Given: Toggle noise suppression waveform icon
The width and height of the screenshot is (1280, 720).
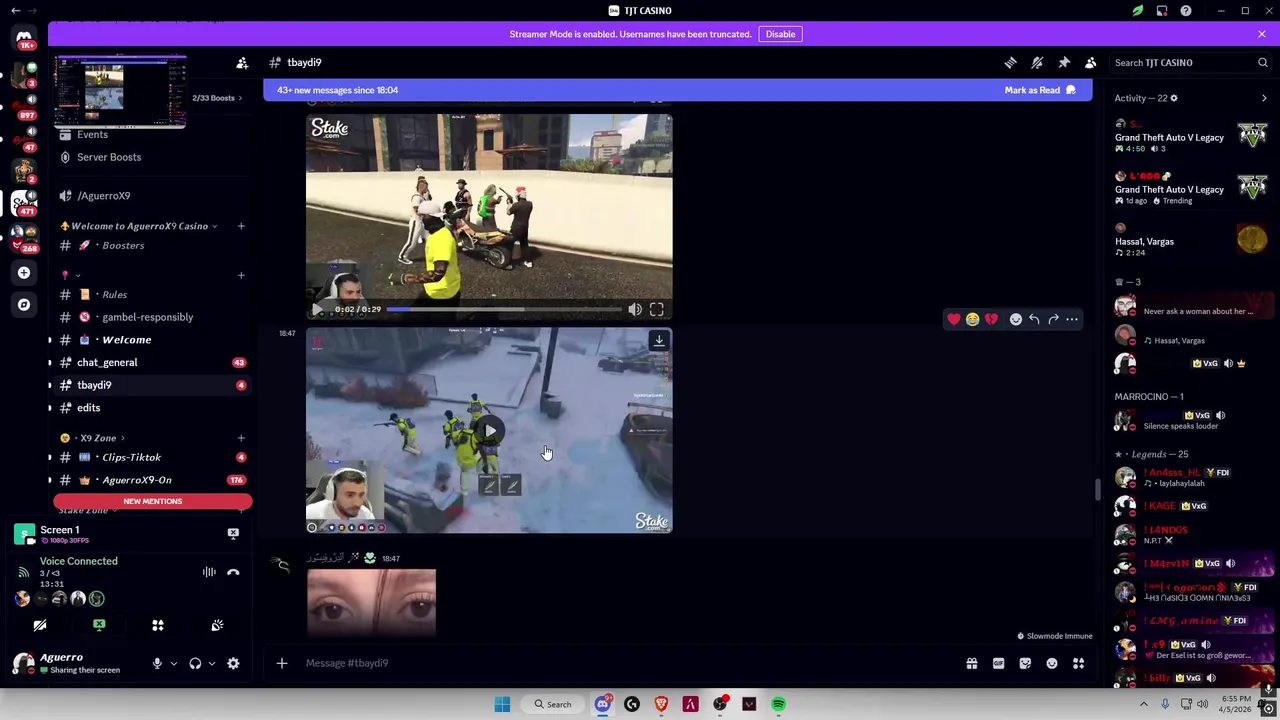Looking at the screenshot, I should coord(209,572).
